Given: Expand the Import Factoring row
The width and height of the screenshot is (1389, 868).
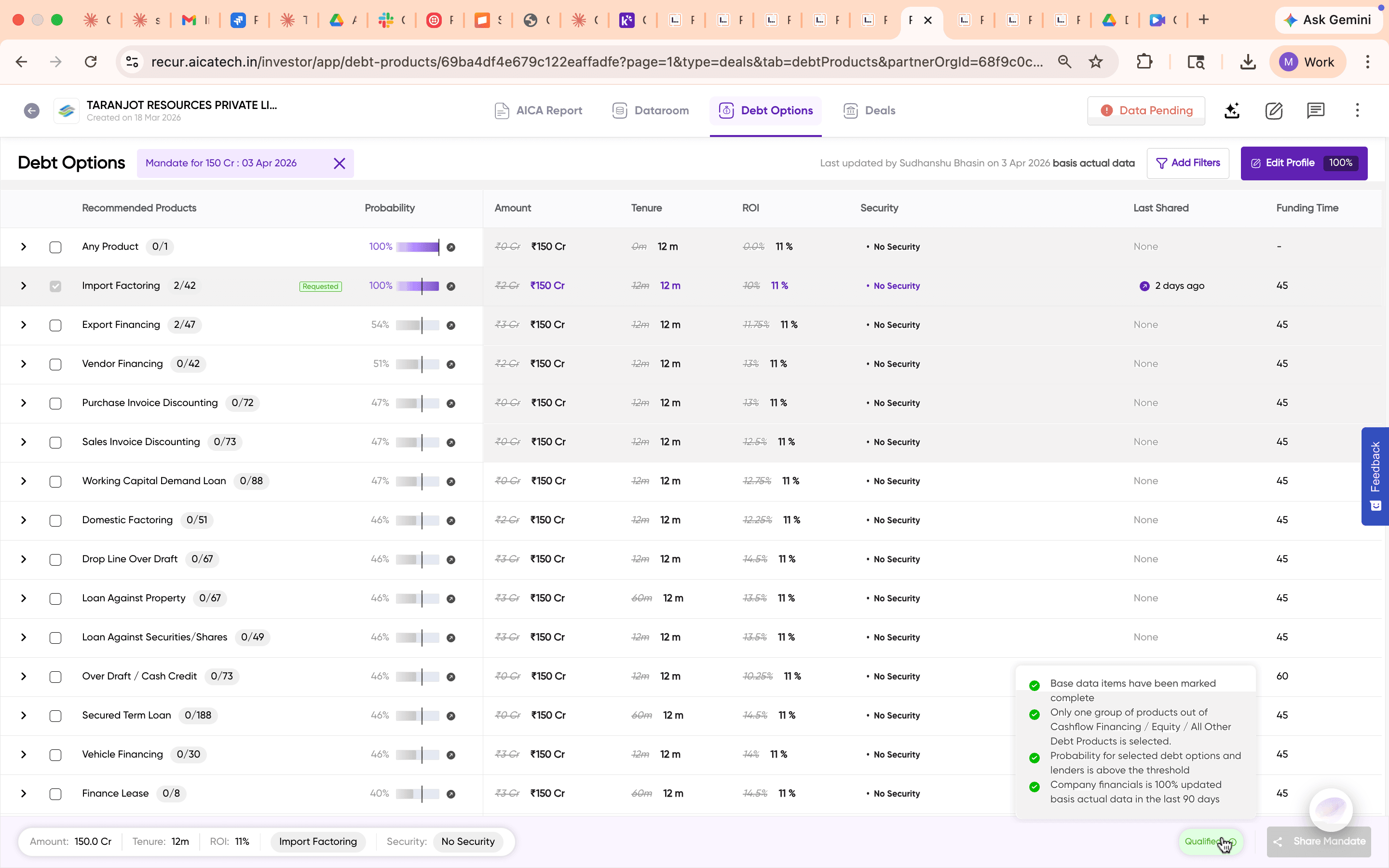Looking at the screenshot, I should click(x=24, y=286).
